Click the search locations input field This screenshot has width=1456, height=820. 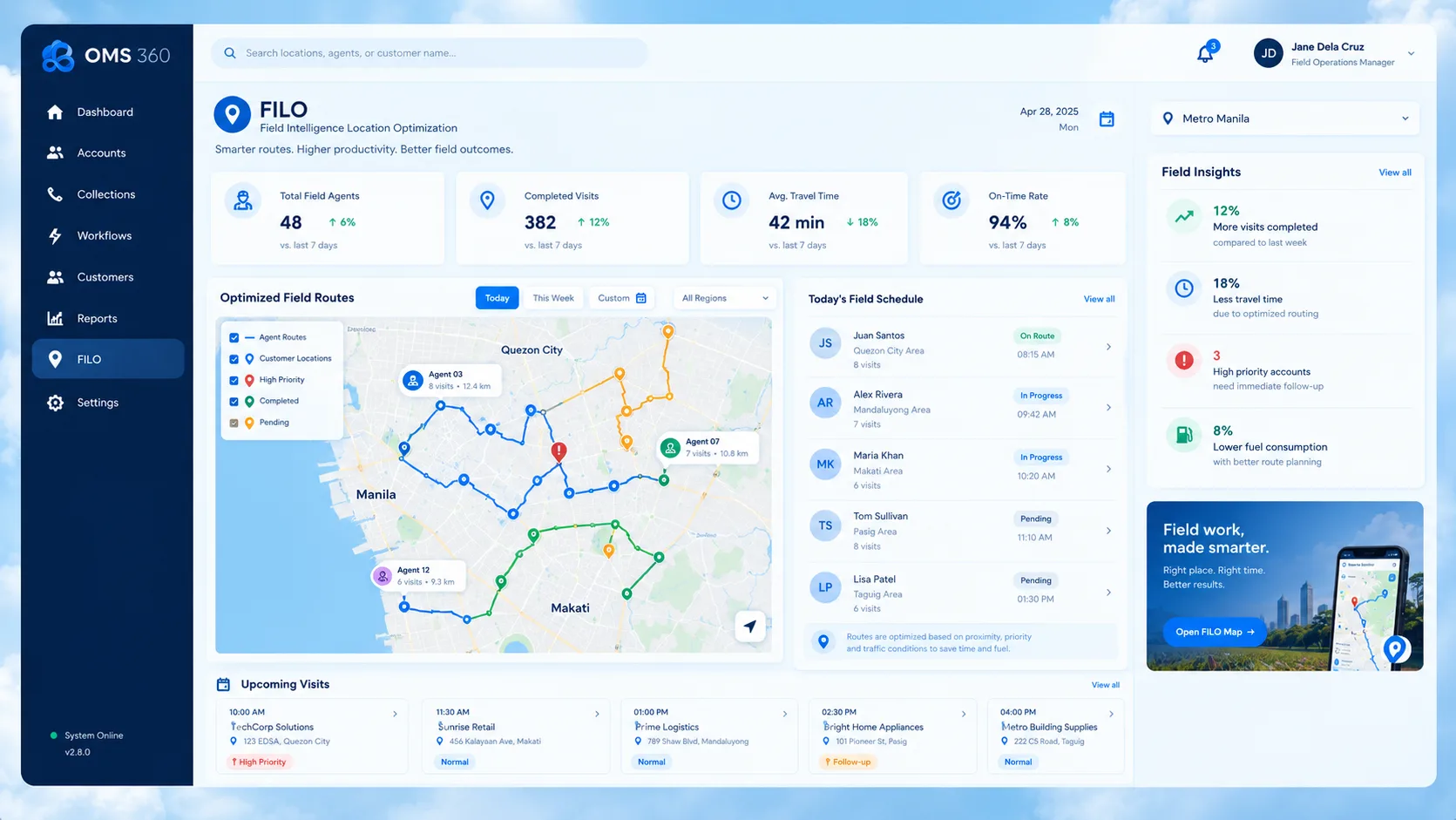[x=430, y=53]
